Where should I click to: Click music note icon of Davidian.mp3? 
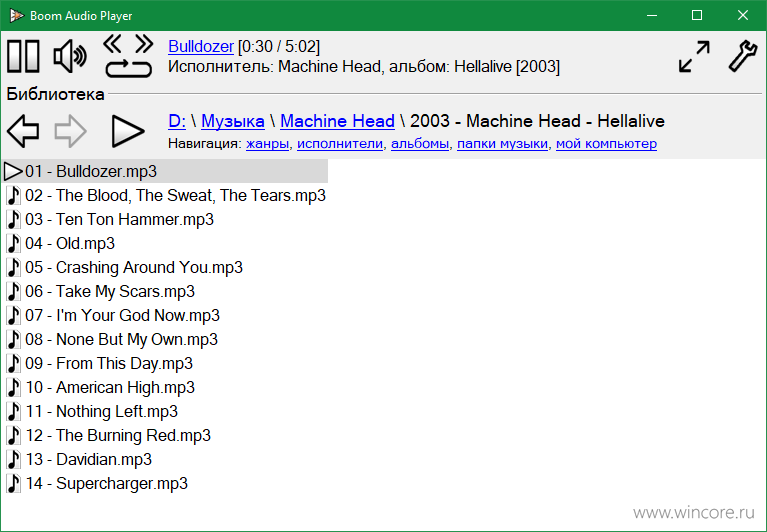[x=14, y=459]
